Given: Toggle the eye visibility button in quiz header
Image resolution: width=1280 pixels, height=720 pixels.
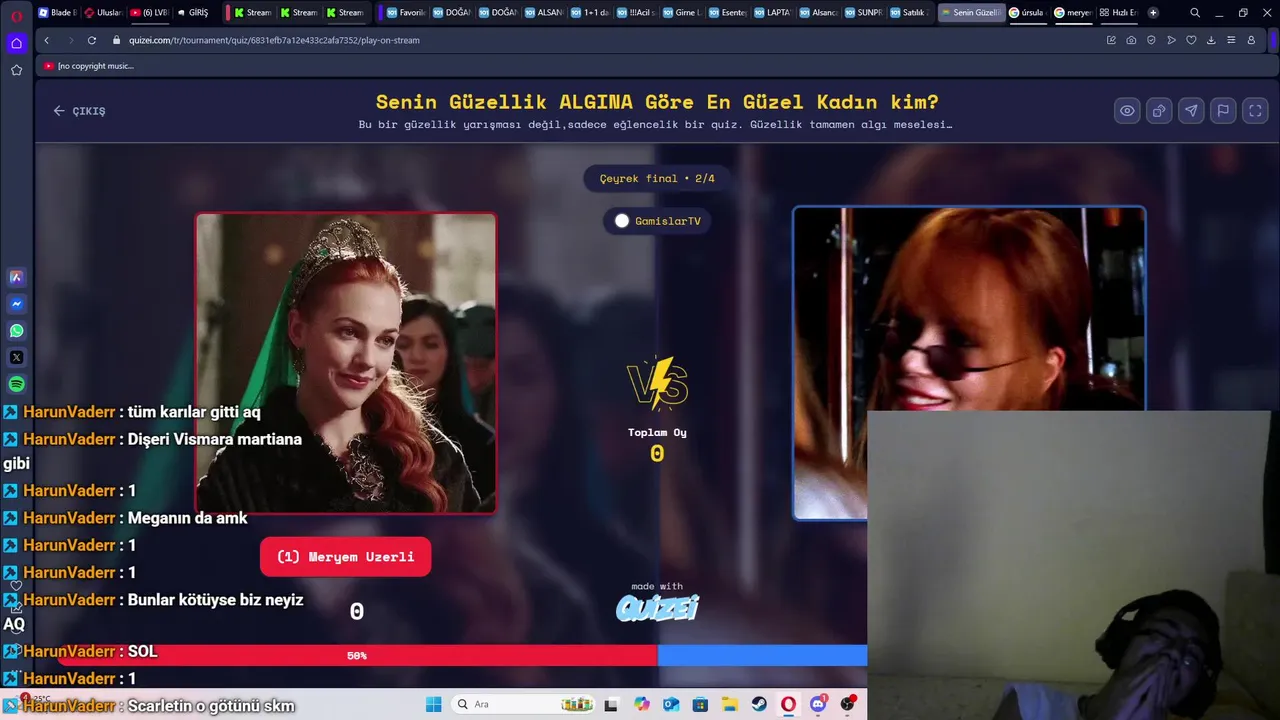Looking at the screenshot, I should coord(1127,111).
